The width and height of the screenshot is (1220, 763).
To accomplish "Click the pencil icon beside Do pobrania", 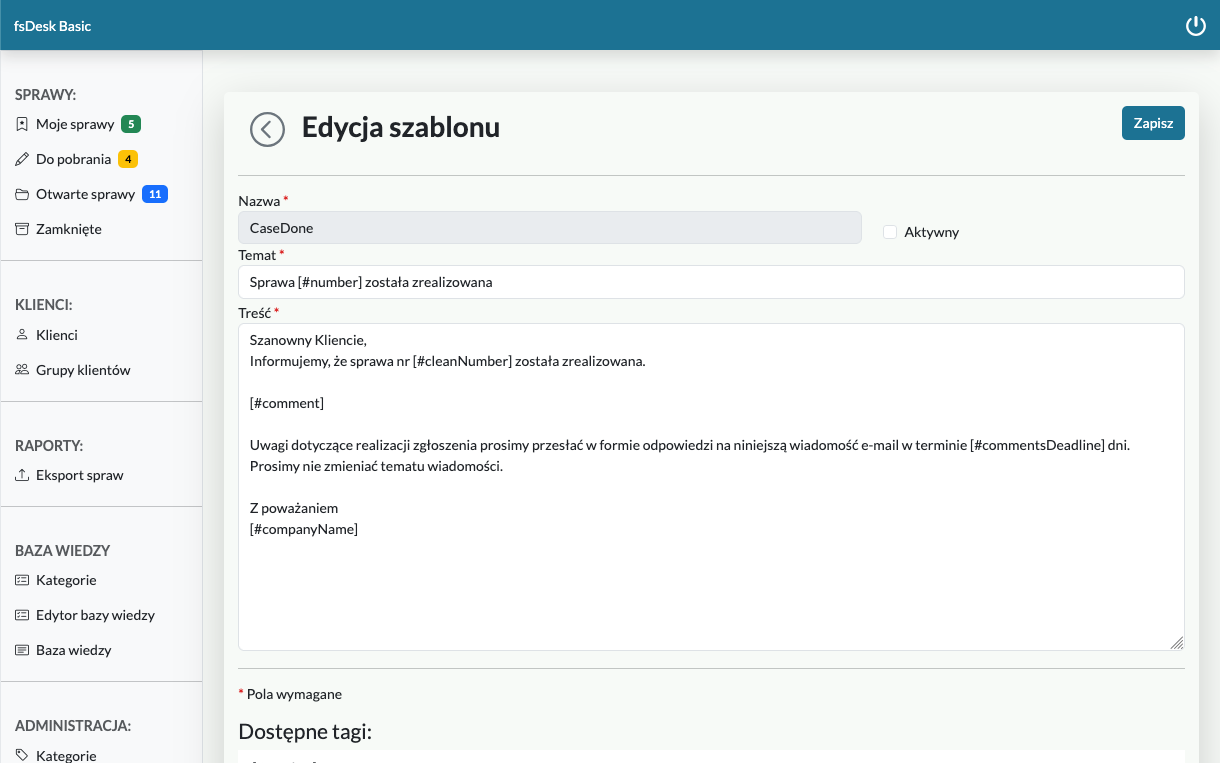I will click(x=22, y=159).
